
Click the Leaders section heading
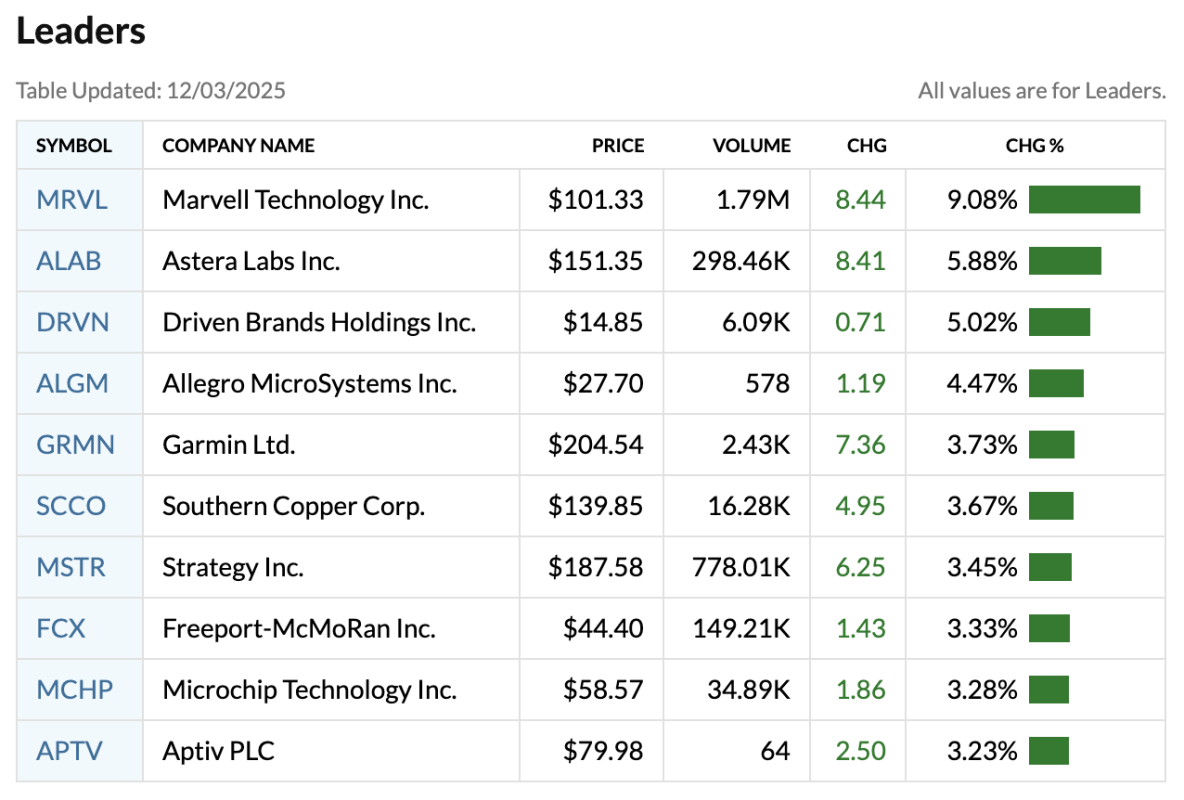[81, 32]
